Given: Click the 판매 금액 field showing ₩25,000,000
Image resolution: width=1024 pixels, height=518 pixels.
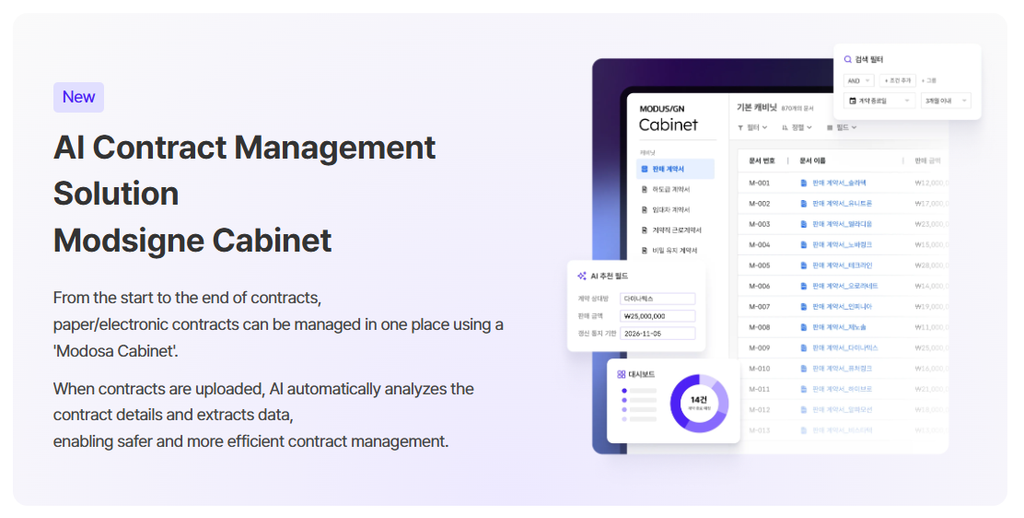Looking at the screenshot, I should pos(657,316).
